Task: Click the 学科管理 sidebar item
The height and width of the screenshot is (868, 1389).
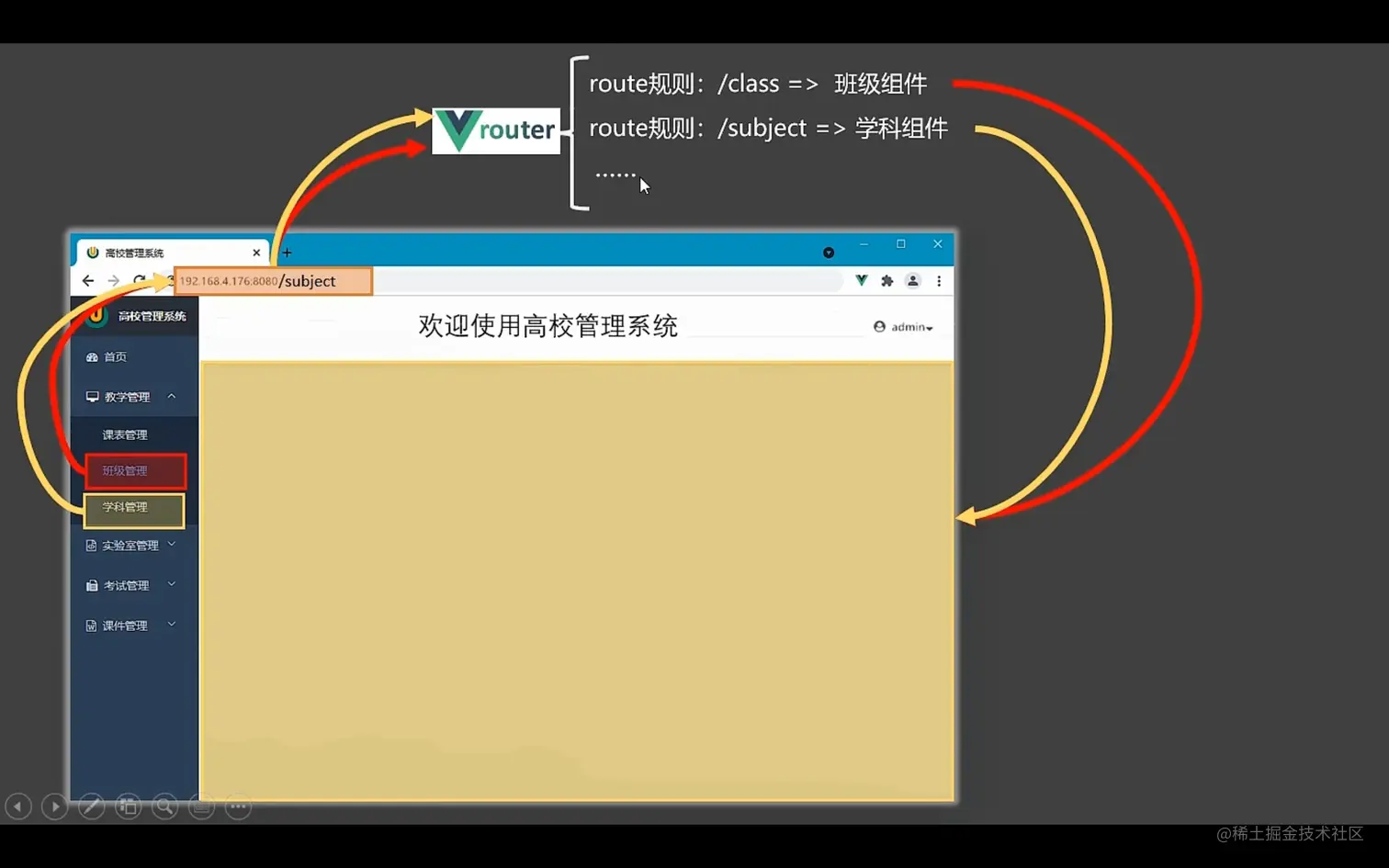Action: [x=124, y=506]
